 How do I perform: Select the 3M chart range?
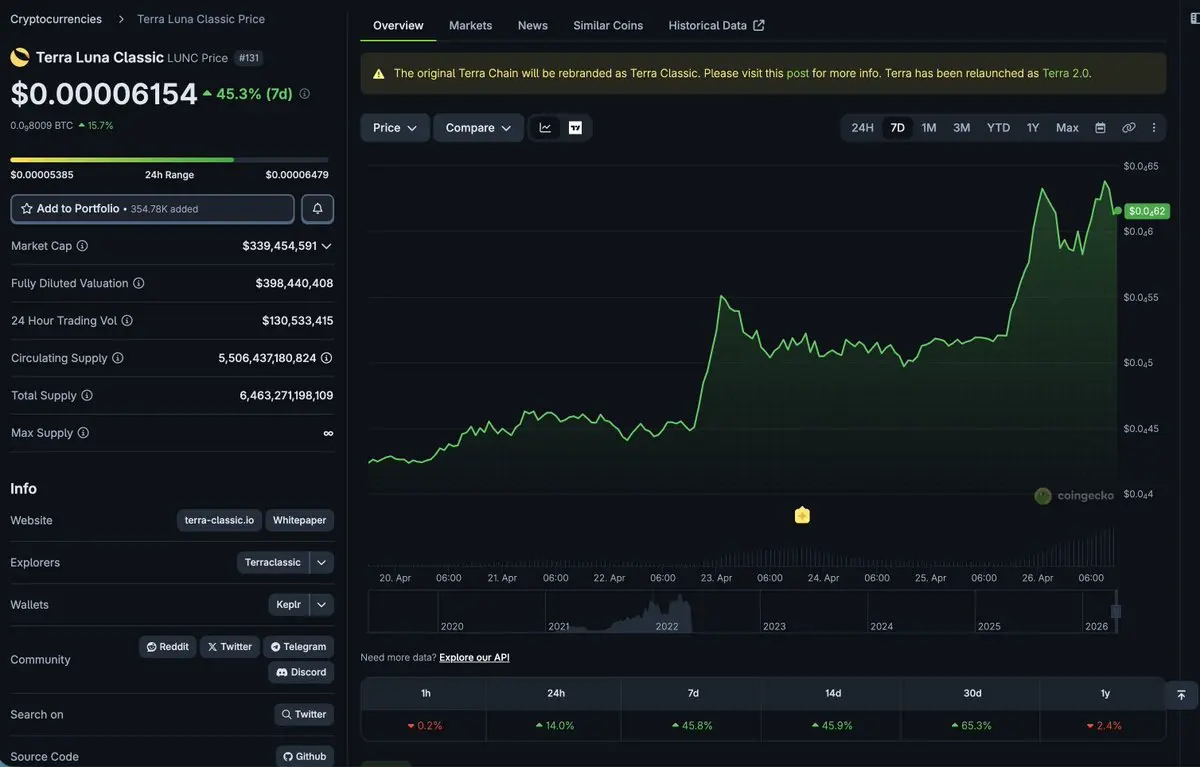pyautogui.click(x=962, y=128)
